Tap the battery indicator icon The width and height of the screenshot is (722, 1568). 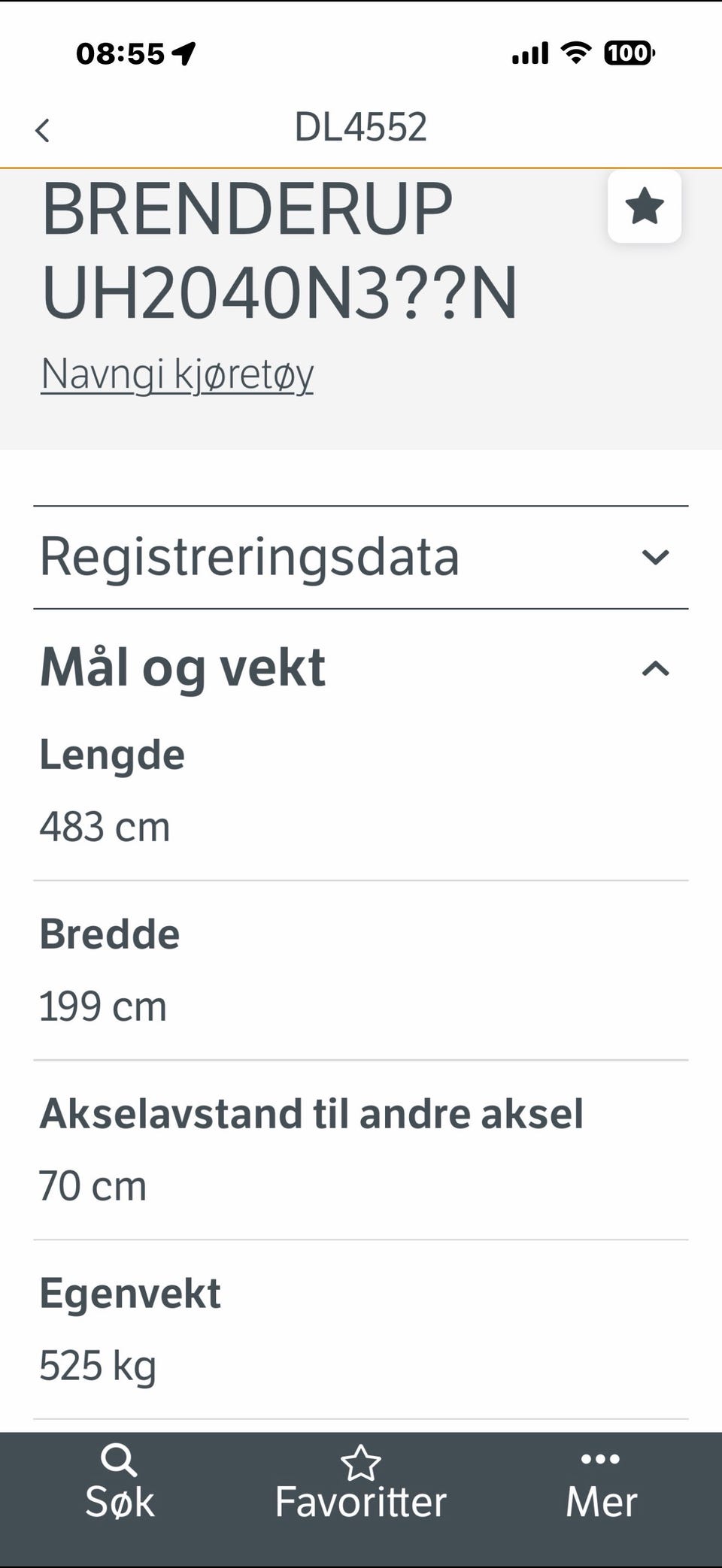(x=629, y=53)
